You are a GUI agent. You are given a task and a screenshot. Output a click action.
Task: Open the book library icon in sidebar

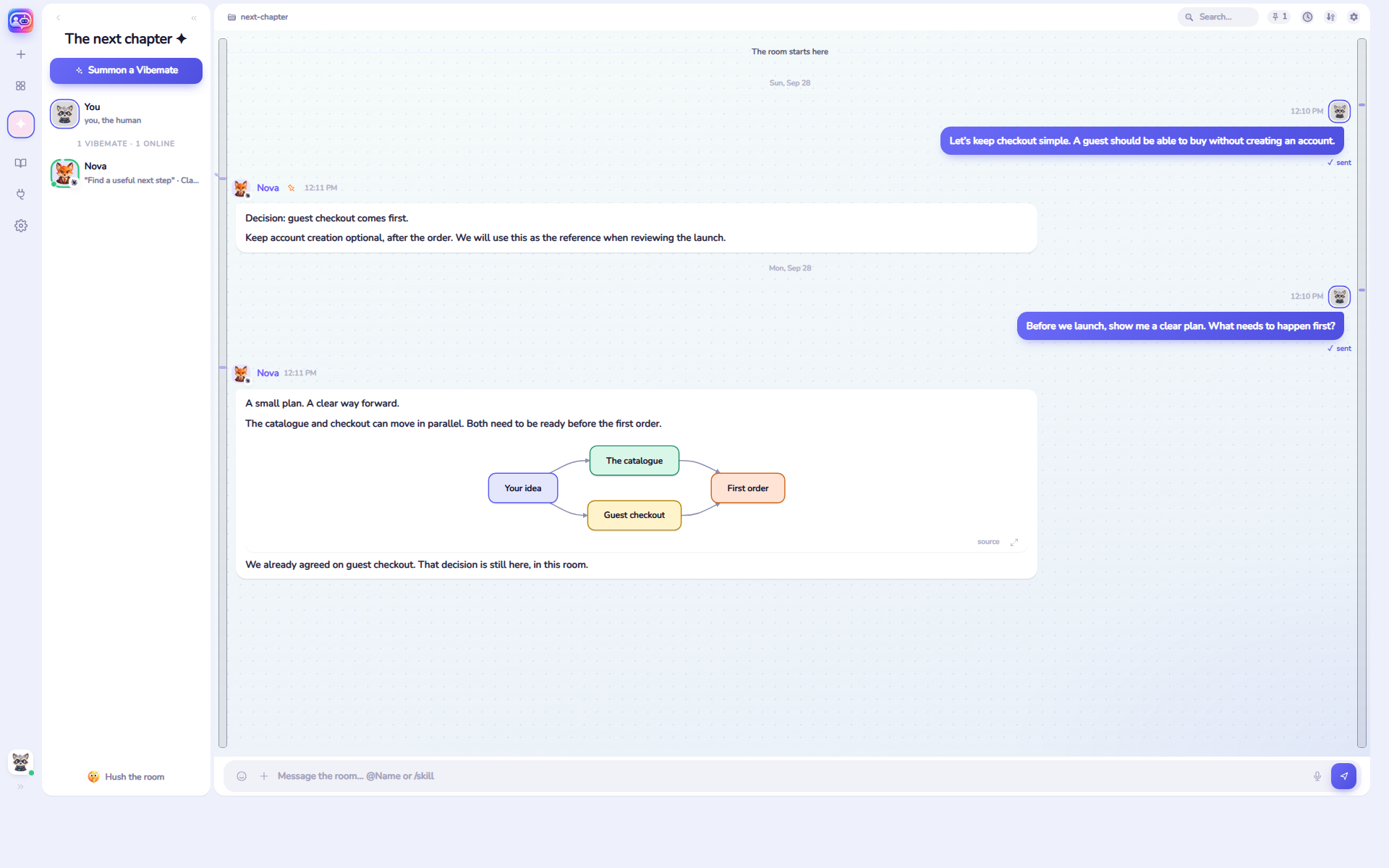21,163
